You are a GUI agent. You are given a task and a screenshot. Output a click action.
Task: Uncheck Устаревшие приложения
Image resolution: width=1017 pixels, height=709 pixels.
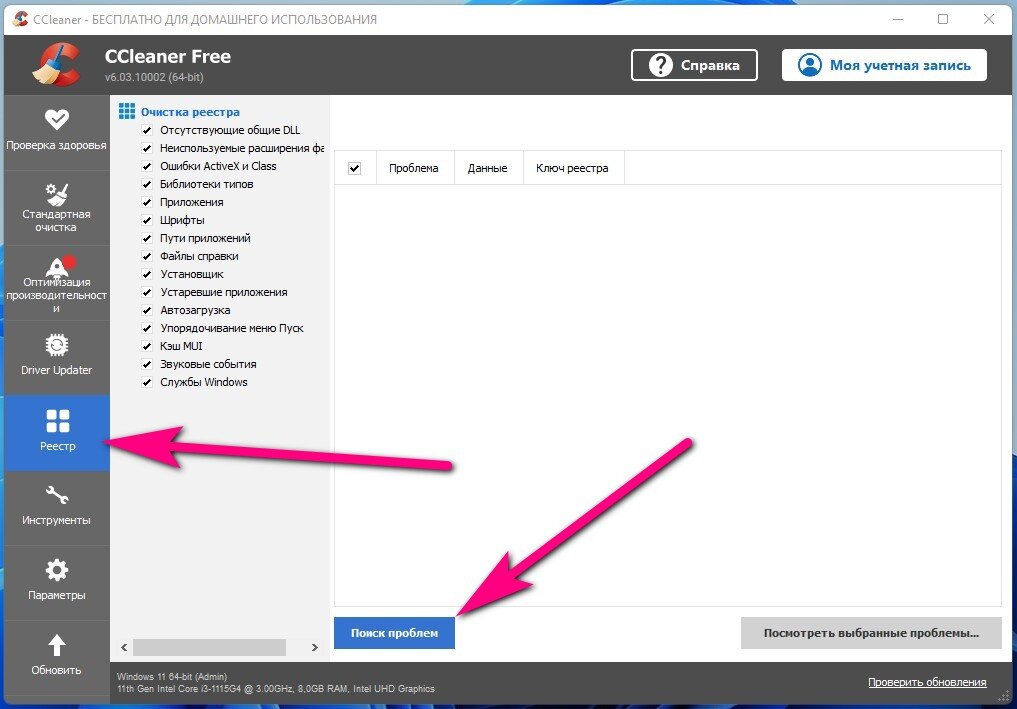[147, 292]
